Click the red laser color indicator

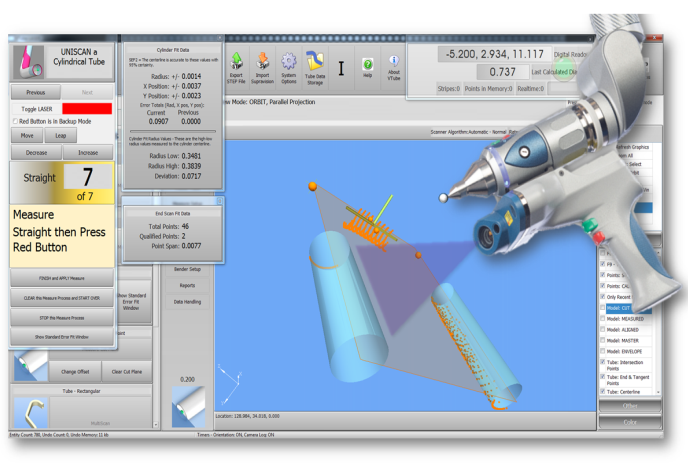click(86, 107)
